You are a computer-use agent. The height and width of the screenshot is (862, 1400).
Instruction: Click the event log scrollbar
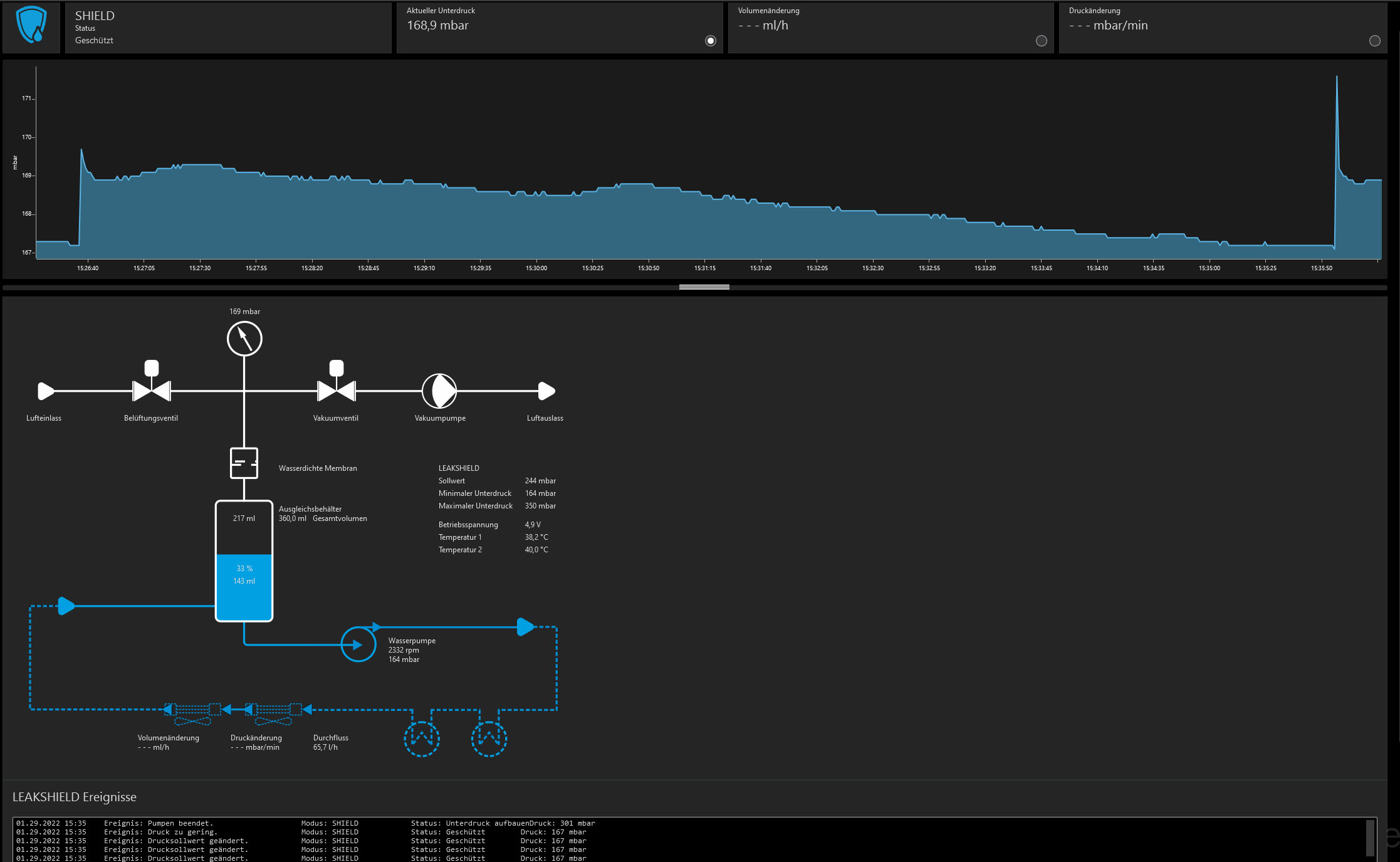click(x=1370, y=838)
